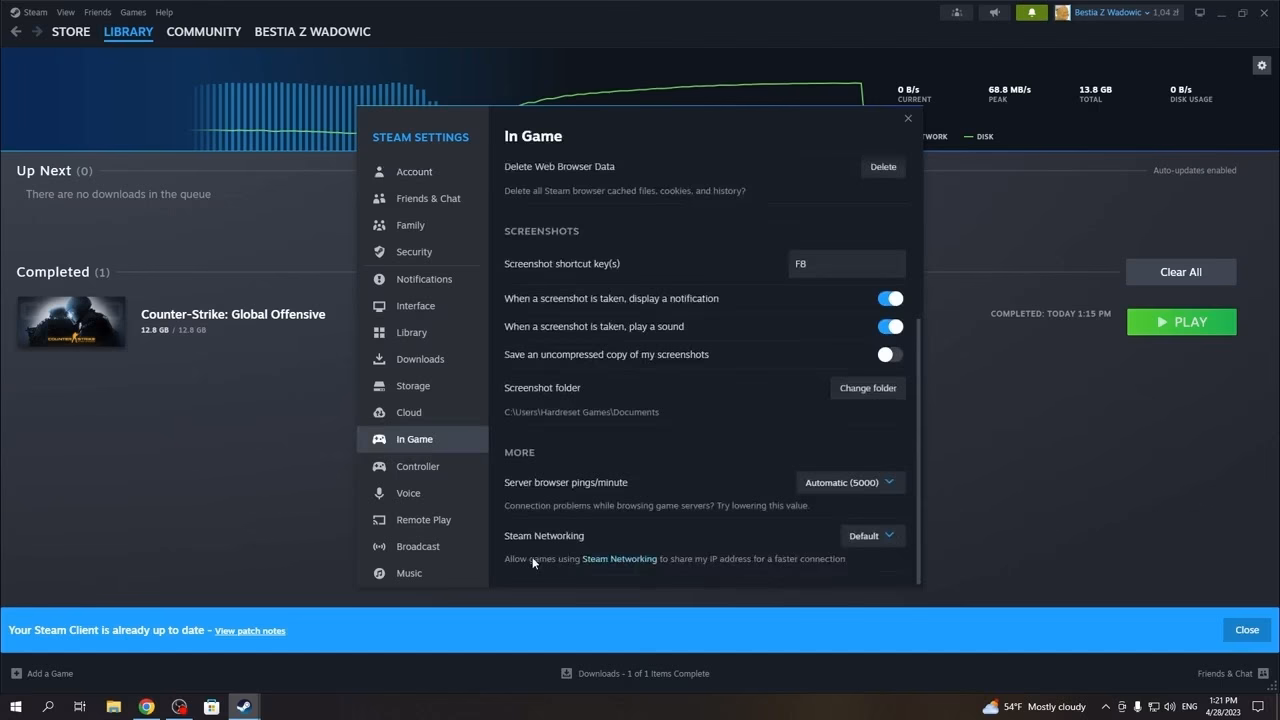Screen dimensions: 1280x720
Task: Click the announcements megaphone icon
Action: pyautogui.click(x=994, y=13)
